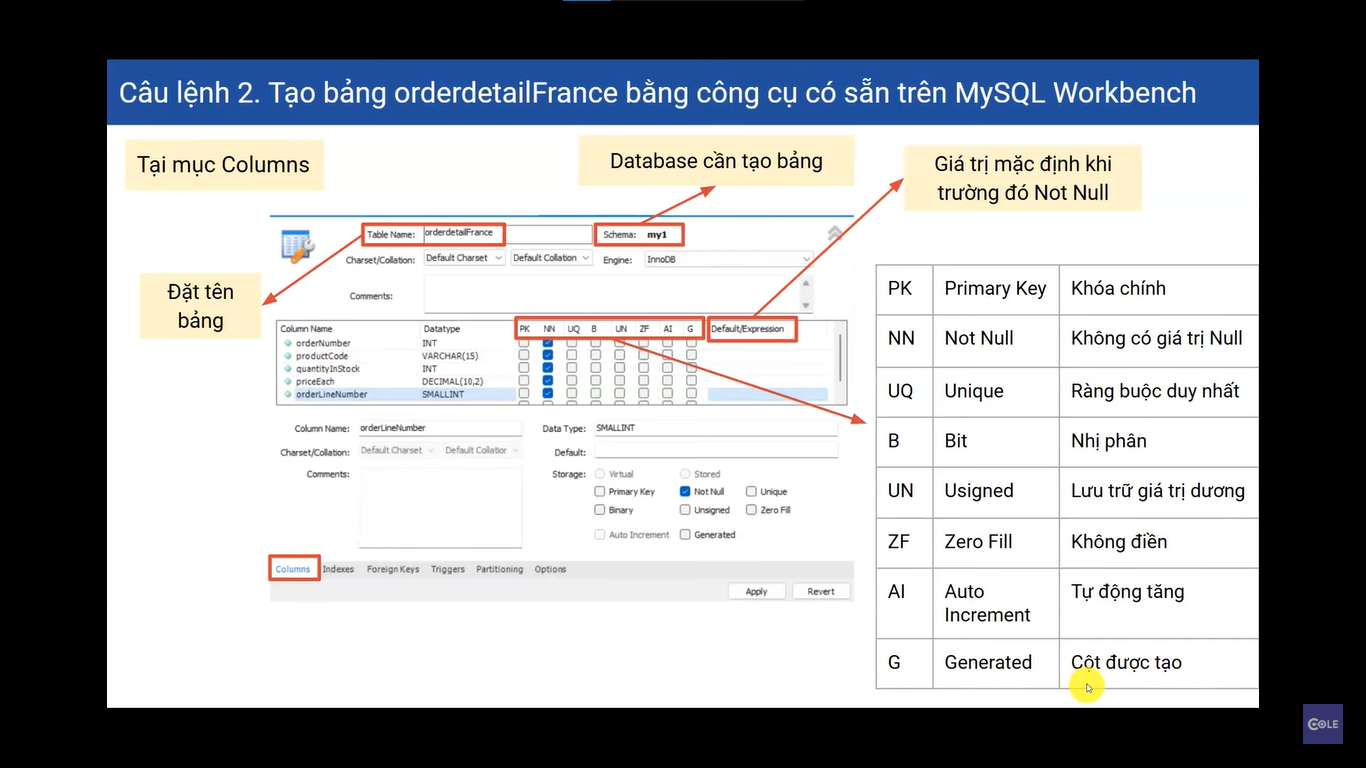Viewport: 1366px width, 768px height.
Task: Toggle the Auto Increment checkbox
Action: pos(600,535)
